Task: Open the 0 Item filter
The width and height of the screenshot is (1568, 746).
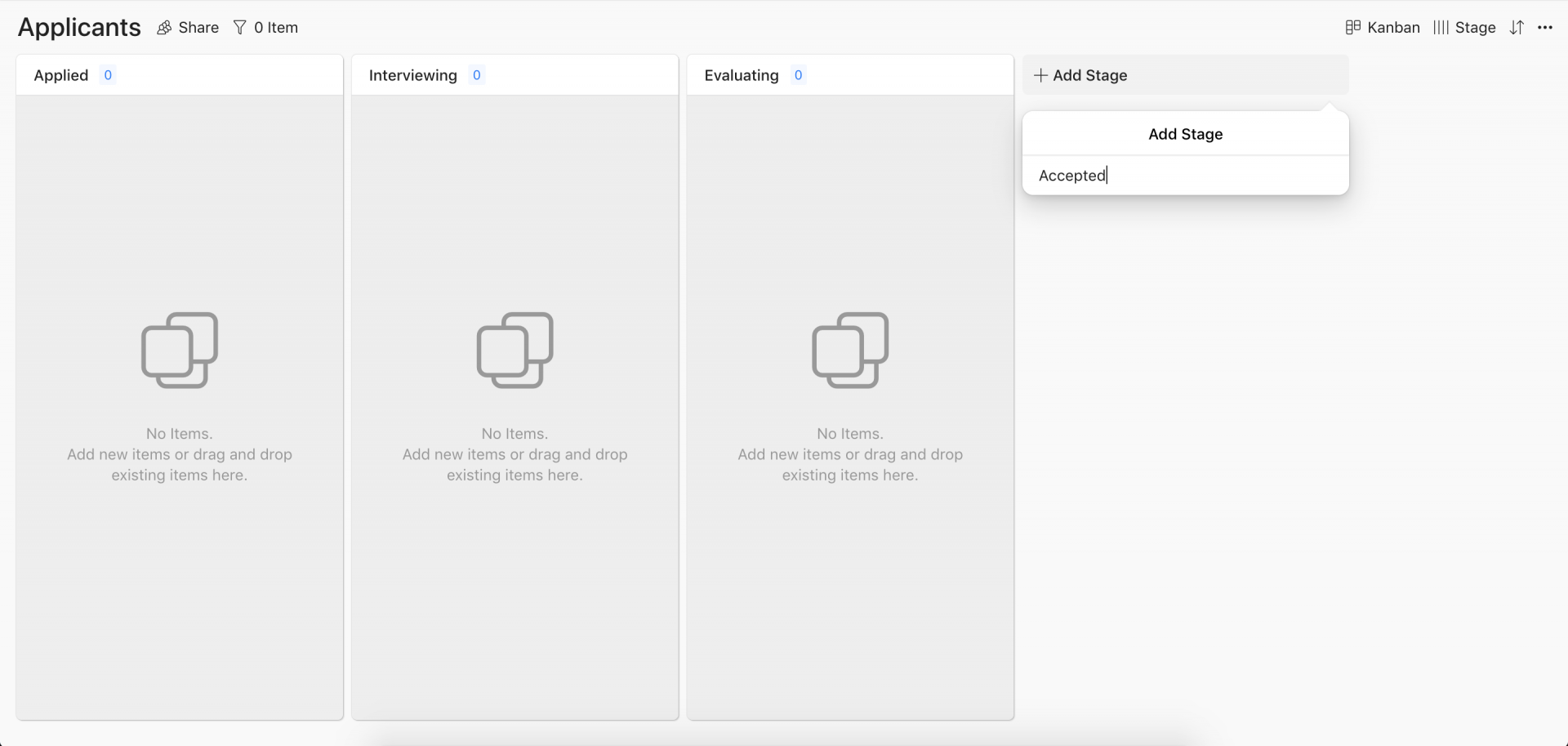Action: tap(276, 28)
